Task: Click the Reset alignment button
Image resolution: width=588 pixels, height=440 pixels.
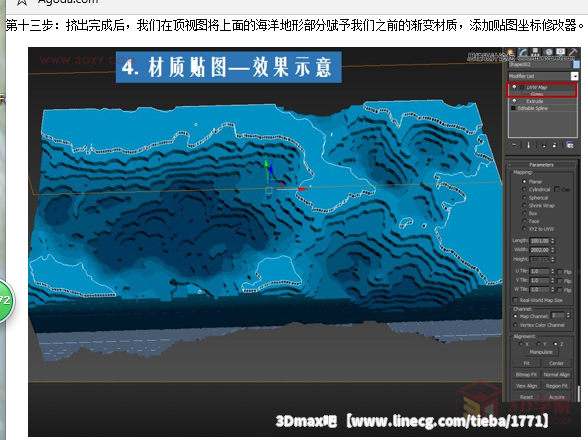Action: [x=526, y=397]
